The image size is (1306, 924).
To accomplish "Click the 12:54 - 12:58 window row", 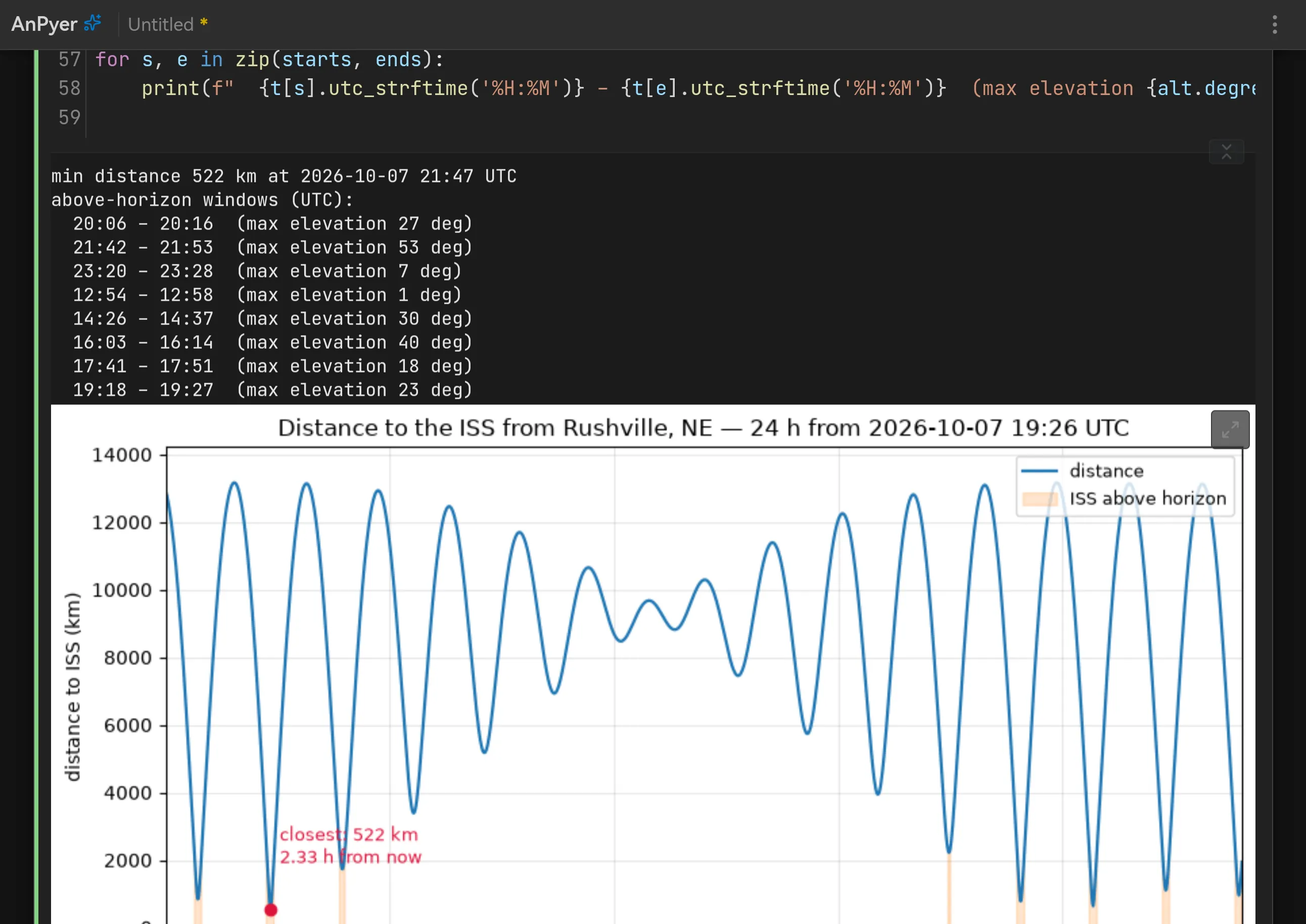I will coord(267,295).
